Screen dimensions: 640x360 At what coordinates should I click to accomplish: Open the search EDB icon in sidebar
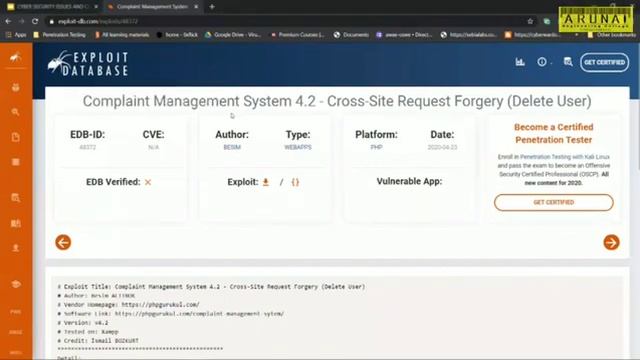click(16, 198)
